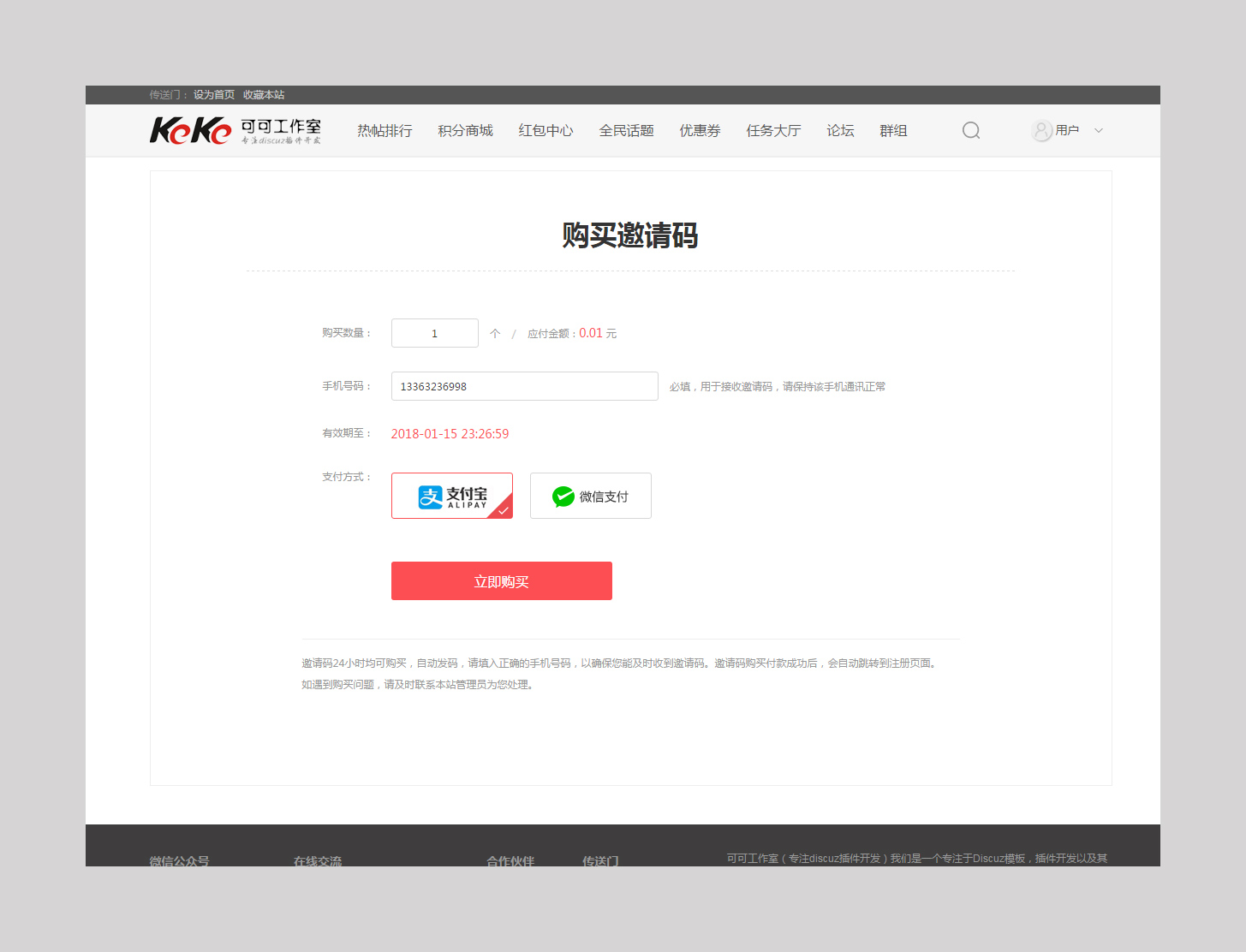Click the 设为首页 link
The image size is (1246, 952).
click(x=213, y=95)
